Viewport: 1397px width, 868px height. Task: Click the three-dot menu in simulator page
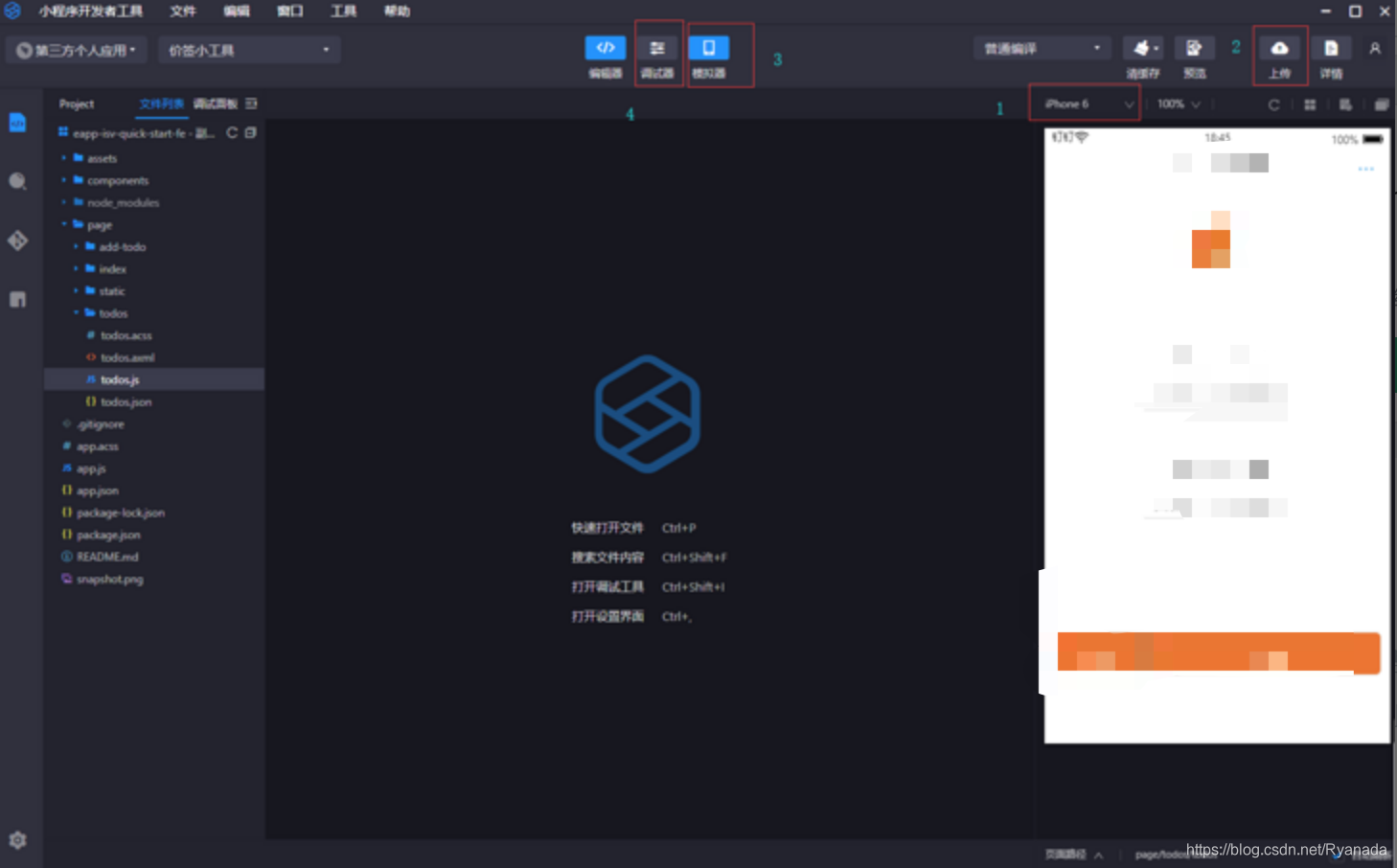1366,169
